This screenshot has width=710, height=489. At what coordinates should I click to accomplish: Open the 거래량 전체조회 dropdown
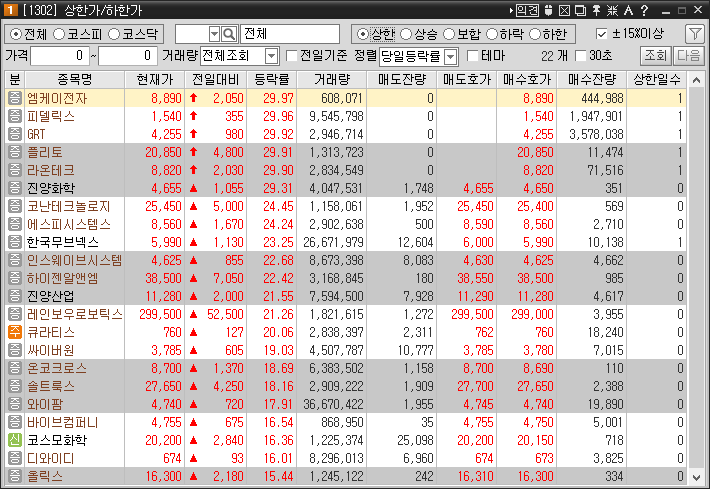(x=271, y=57)
